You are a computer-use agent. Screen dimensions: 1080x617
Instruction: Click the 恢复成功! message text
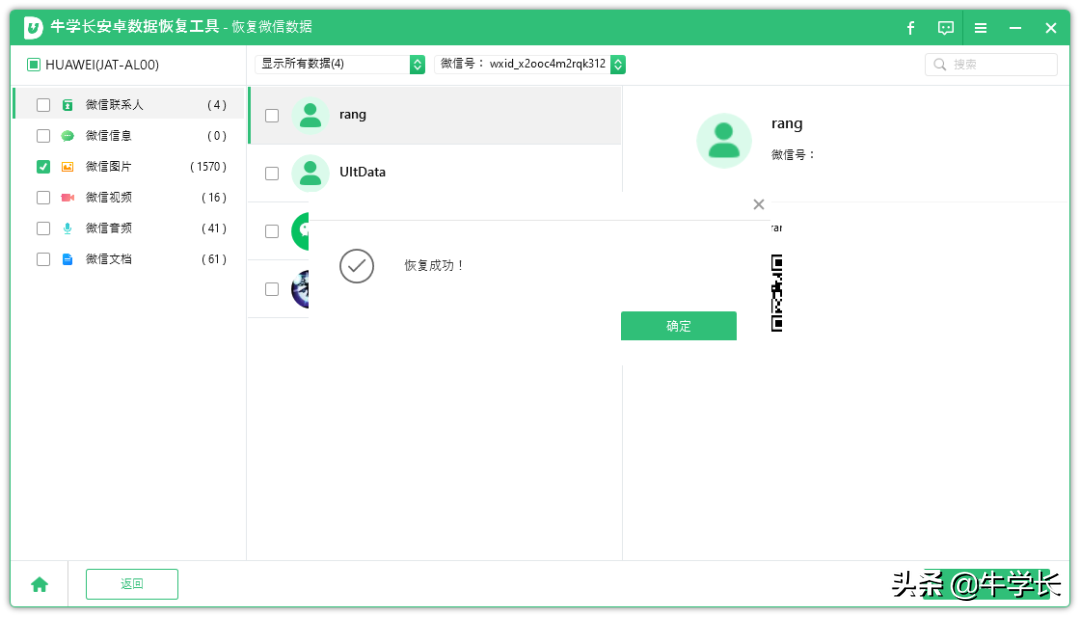[433, 266]
